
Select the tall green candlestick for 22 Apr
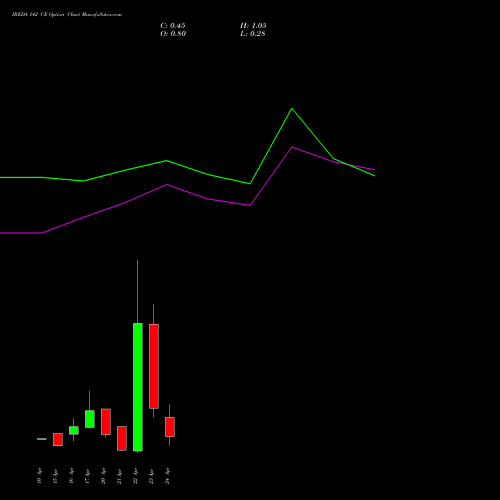tap(138, 387)
